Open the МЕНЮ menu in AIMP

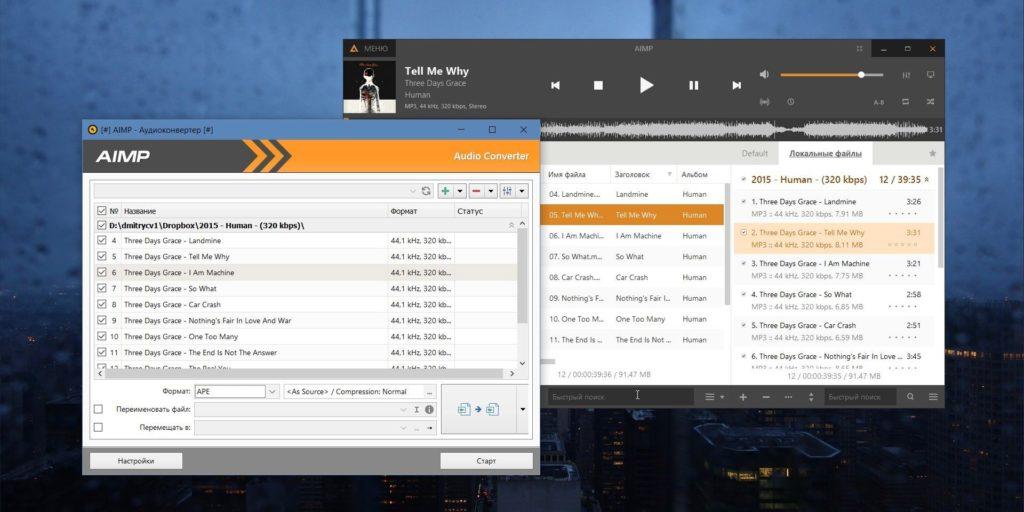coord(368,48)
